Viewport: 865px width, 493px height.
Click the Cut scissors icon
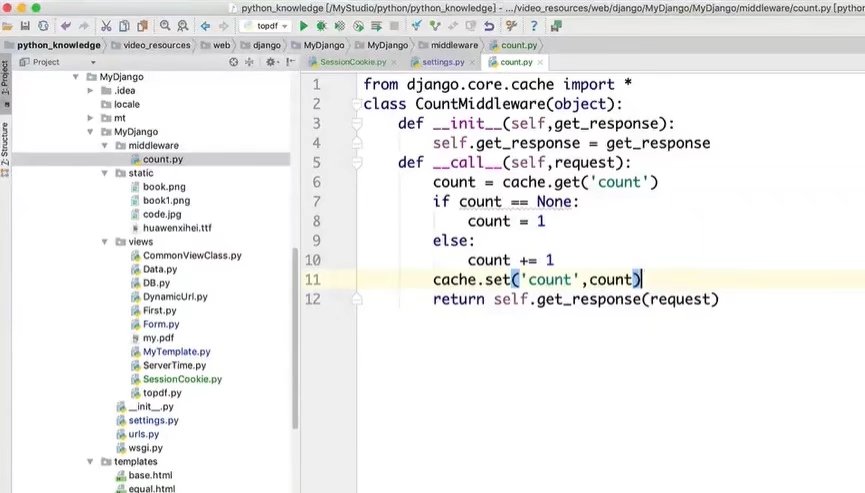pyautogui.click(x=106, y=26)
